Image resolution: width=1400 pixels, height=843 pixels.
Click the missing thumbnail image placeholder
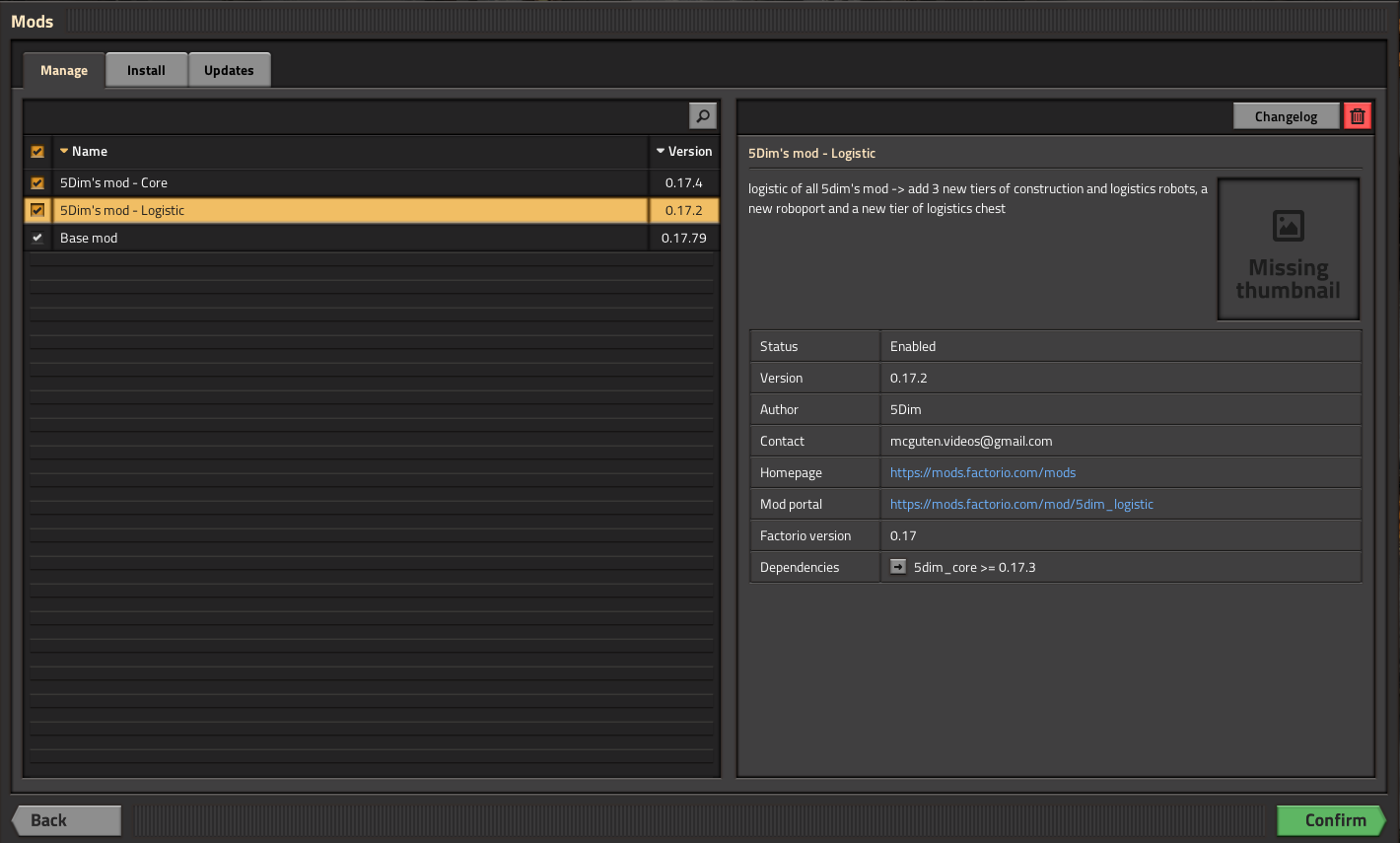1288,249
